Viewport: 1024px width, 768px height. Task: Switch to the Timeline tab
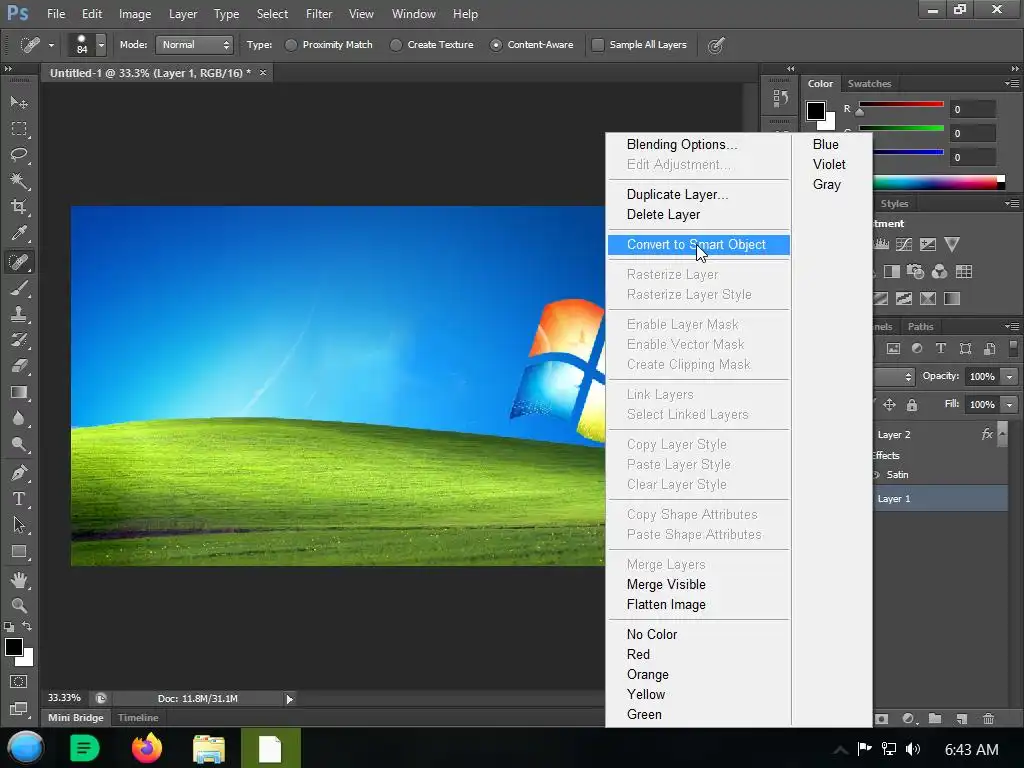coord(138,718)
